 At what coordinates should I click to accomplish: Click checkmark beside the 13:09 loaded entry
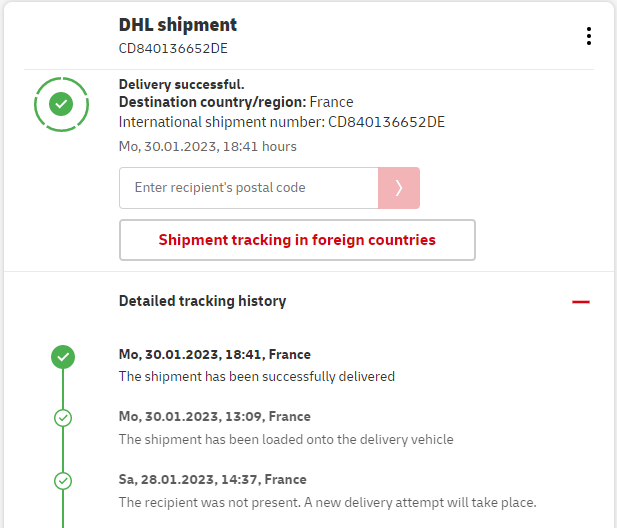pyautogui.click(x=63, y=418)
